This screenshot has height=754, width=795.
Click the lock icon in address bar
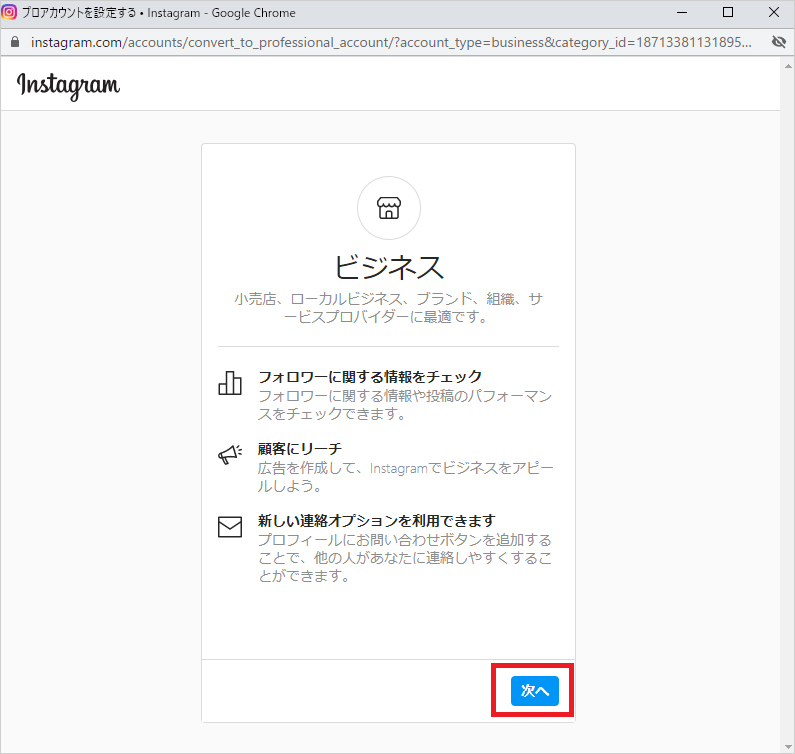[15, 42]
